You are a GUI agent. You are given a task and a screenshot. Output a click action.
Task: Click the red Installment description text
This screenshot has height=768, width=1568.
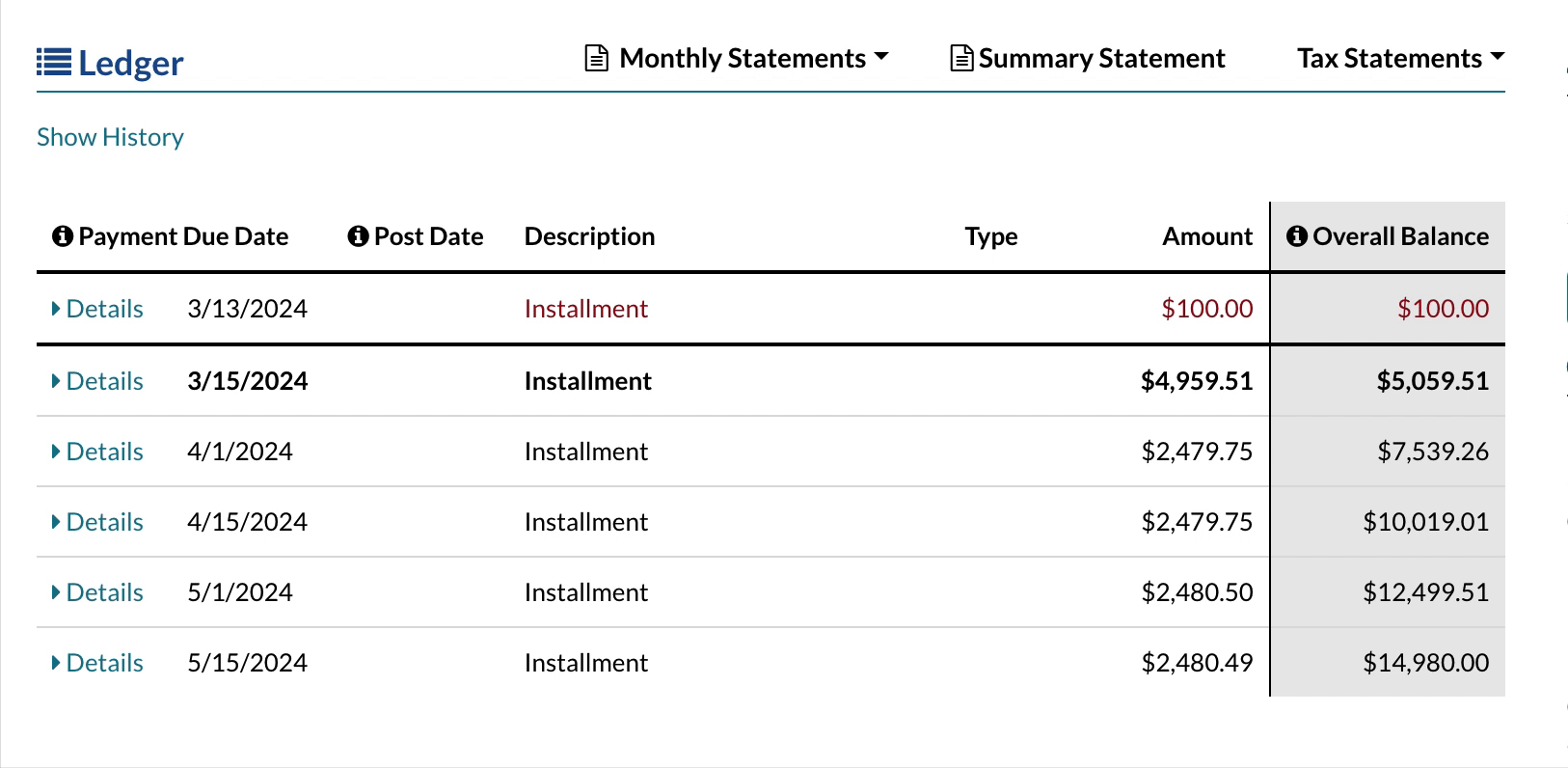point(585,309)
